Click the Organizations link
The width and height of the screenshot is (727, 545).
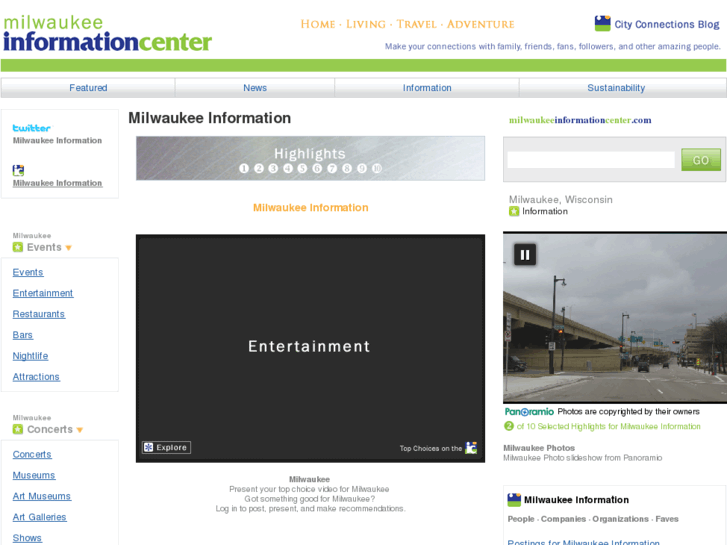coord(620,519)
